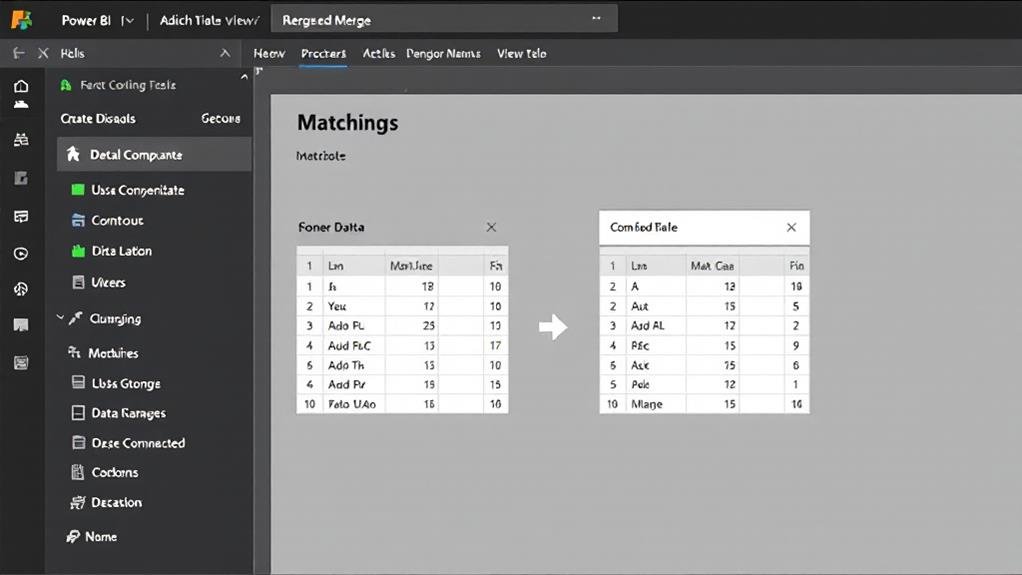The height and width of the screenshot is (575, 1022).
Task: Click the bottom report icon in left rail
Action: pos(21,362)
